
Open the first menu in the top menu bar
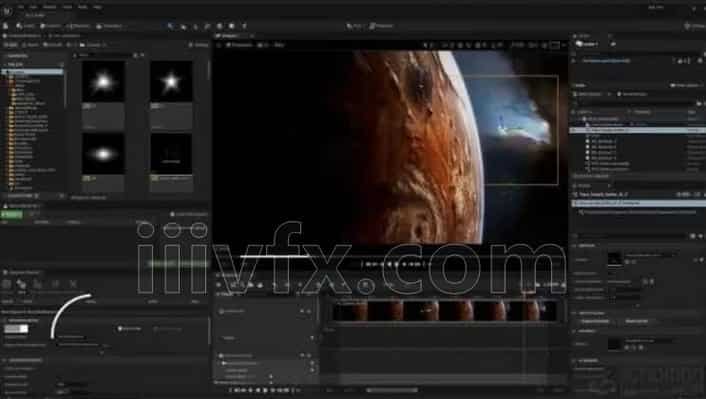click(21, 7)
